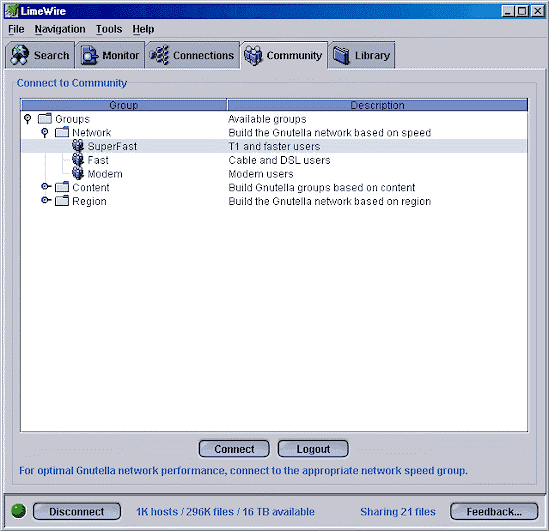Expand the Content tree node
Viewport: 550px width, 532px height.
[x=46, y=186]
